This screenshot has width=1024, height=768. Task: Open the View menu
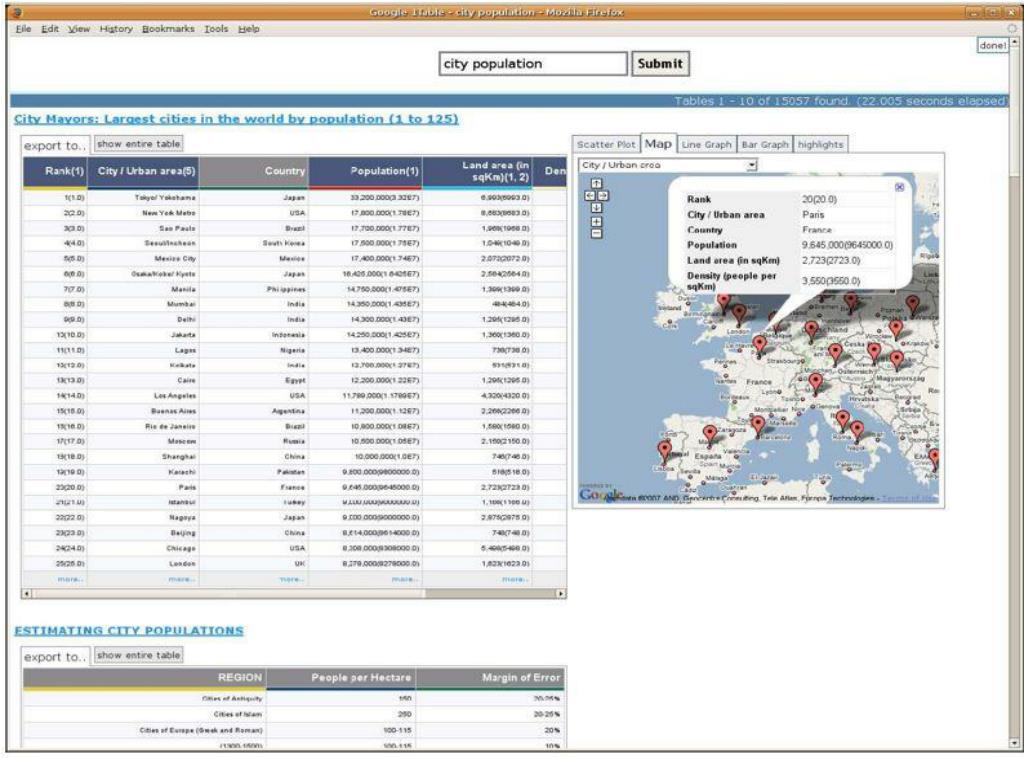pos(79,29)
